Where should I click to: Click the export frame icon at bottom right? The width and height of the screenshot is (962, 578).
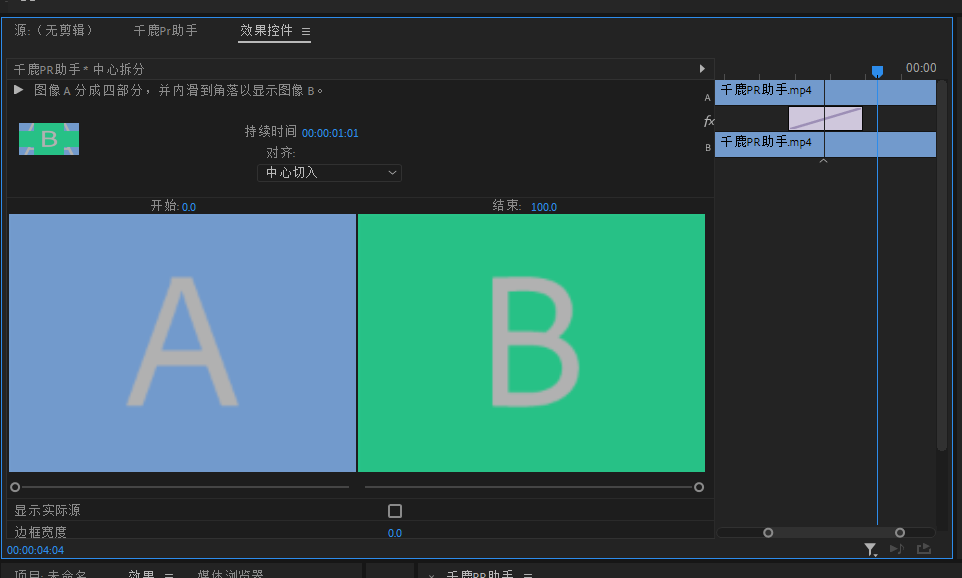point(923,548)
